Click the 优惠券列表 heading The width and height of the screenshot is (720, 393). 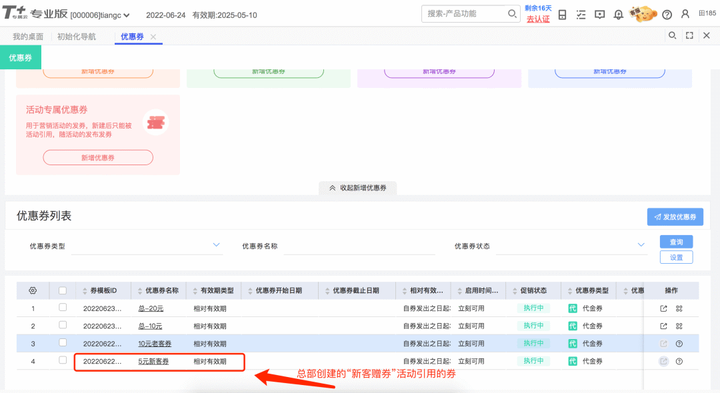pos(44,216)
